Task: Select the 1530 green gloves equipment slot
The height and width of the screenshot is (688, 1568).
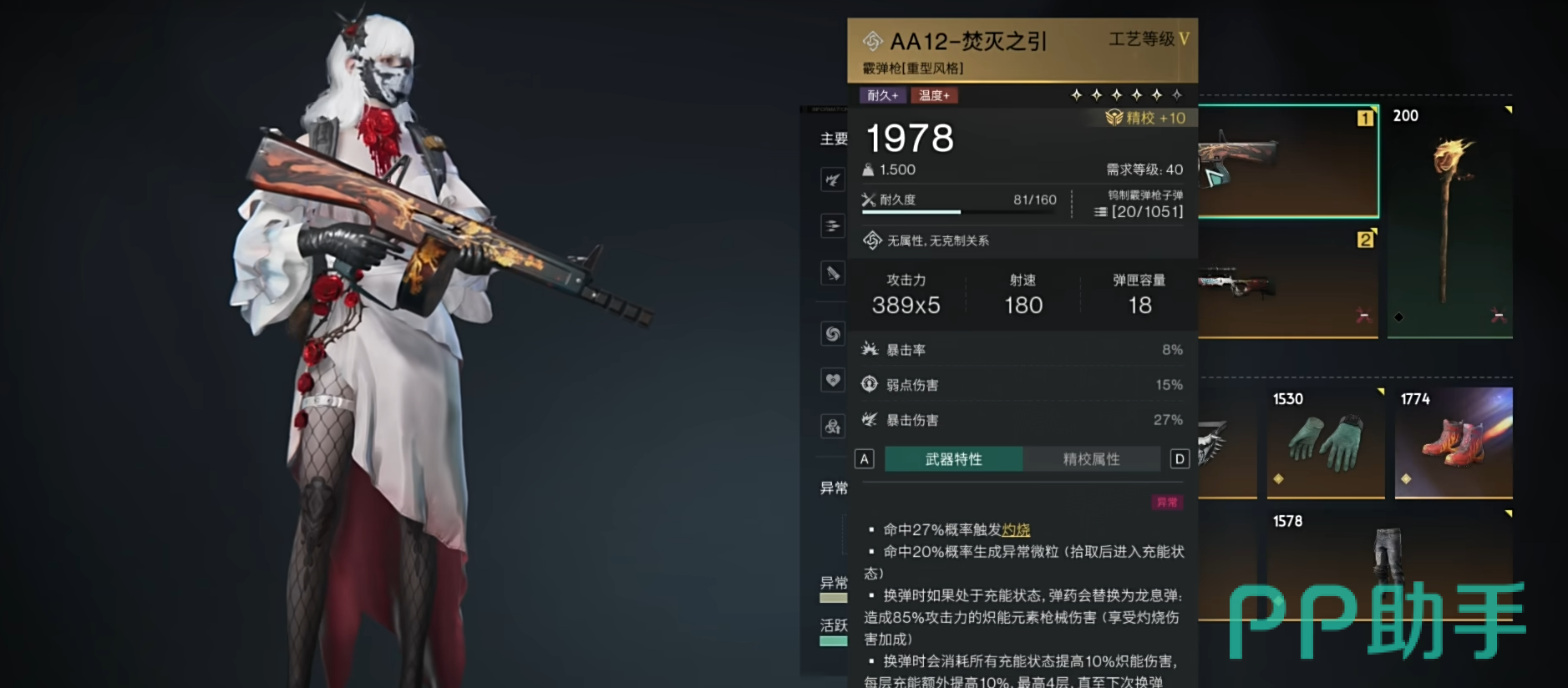Action: (x=1326, y=443)
